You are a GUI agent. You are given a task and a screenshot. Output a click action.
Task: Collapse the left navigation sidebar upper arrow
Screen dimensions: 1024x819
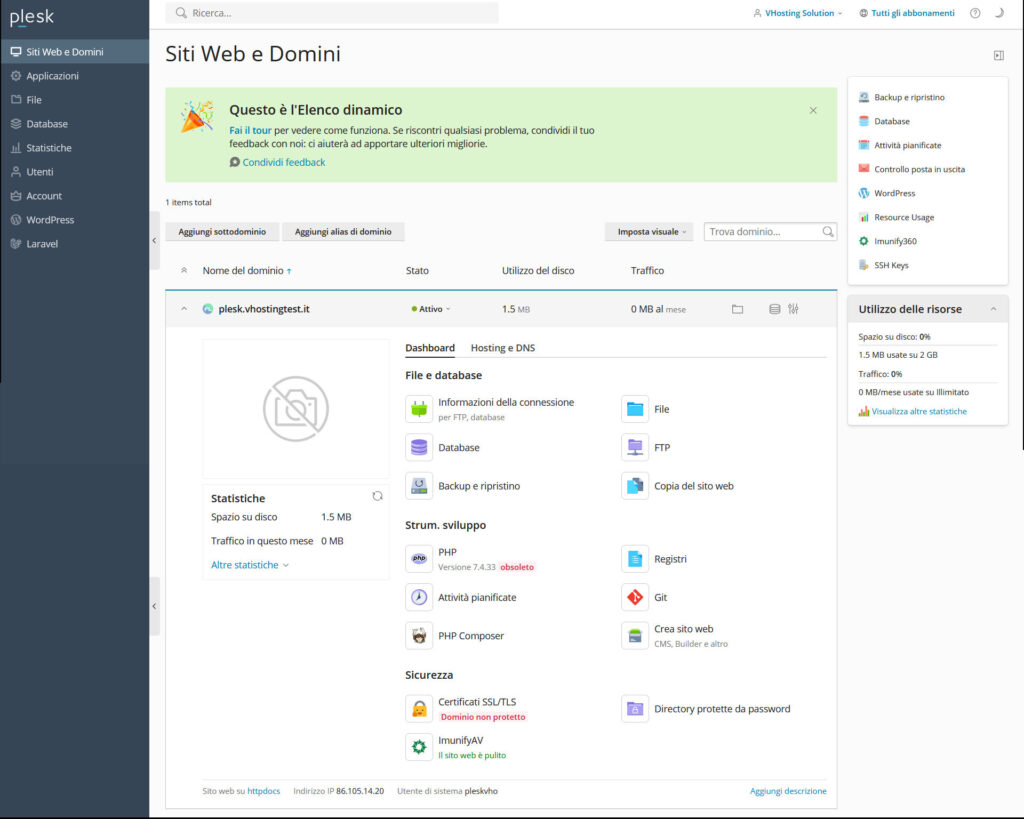[154, 240]
